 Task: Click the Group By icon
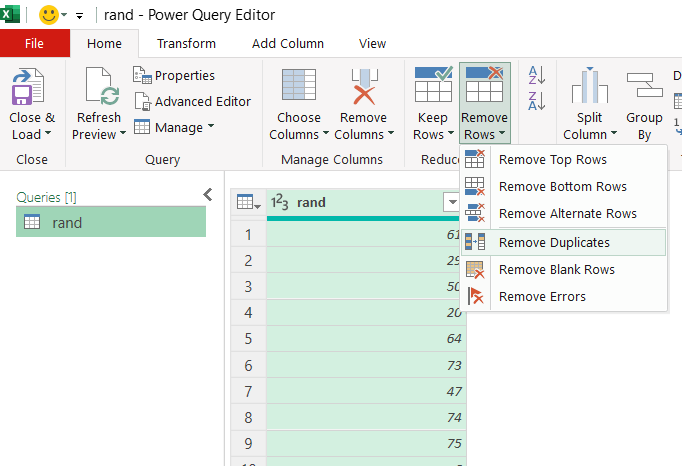coord(644,90)
